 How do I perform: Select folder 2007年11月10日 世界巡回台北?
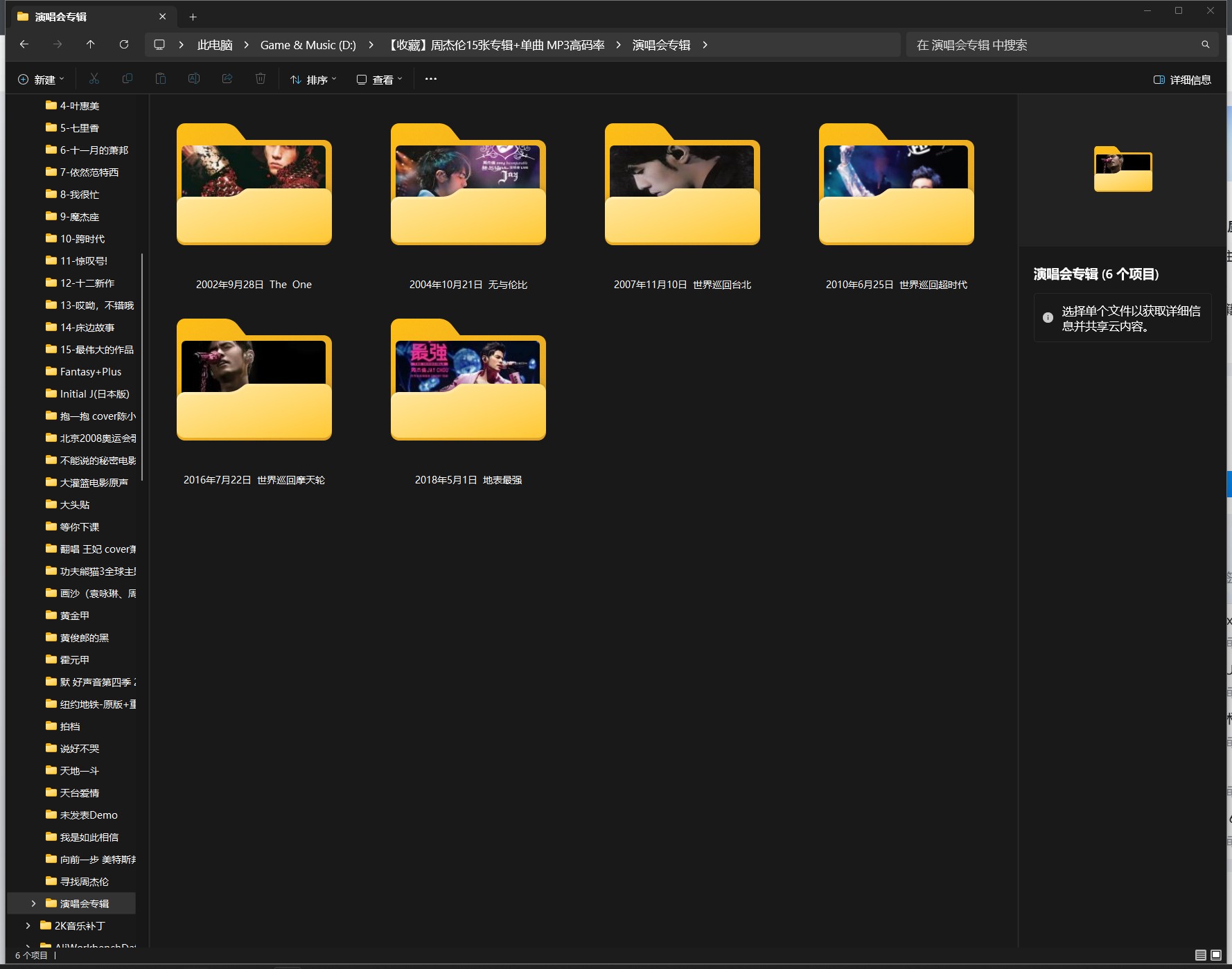(683, 206)
